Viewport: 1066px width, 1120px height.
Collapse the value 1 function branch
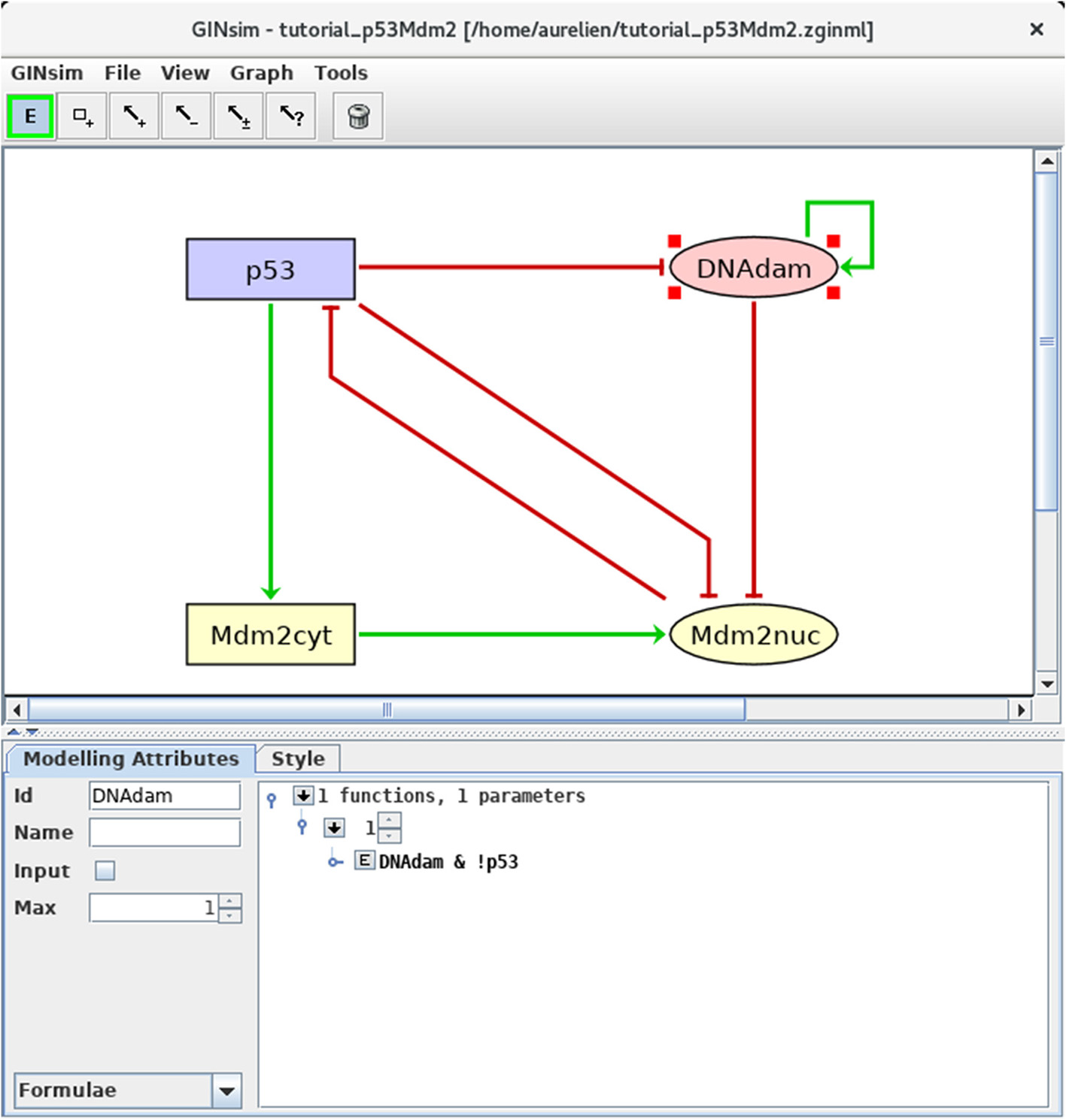pyautogui.click(x=334, y=828)
